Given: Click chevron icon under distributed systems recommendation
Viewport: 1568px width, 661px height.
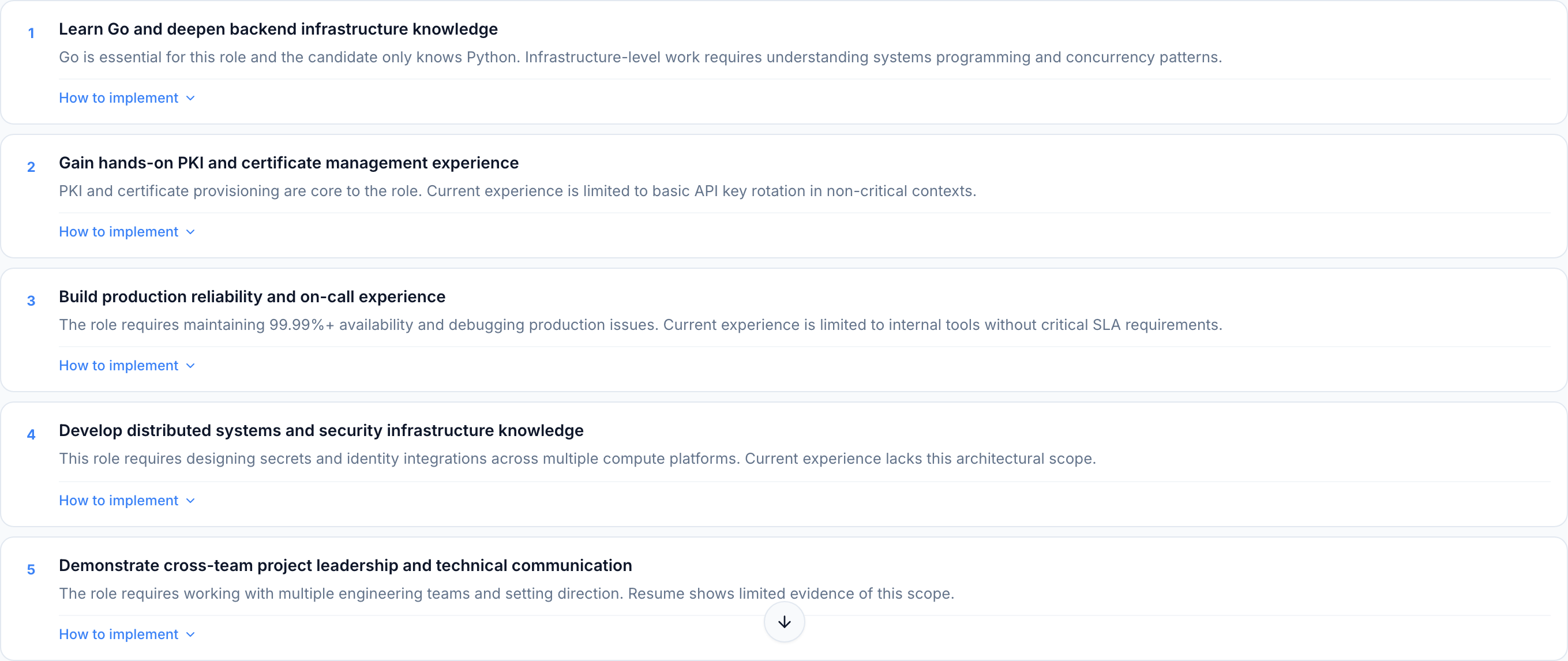Looking at the screenshot, I should [x=190, y=500].
